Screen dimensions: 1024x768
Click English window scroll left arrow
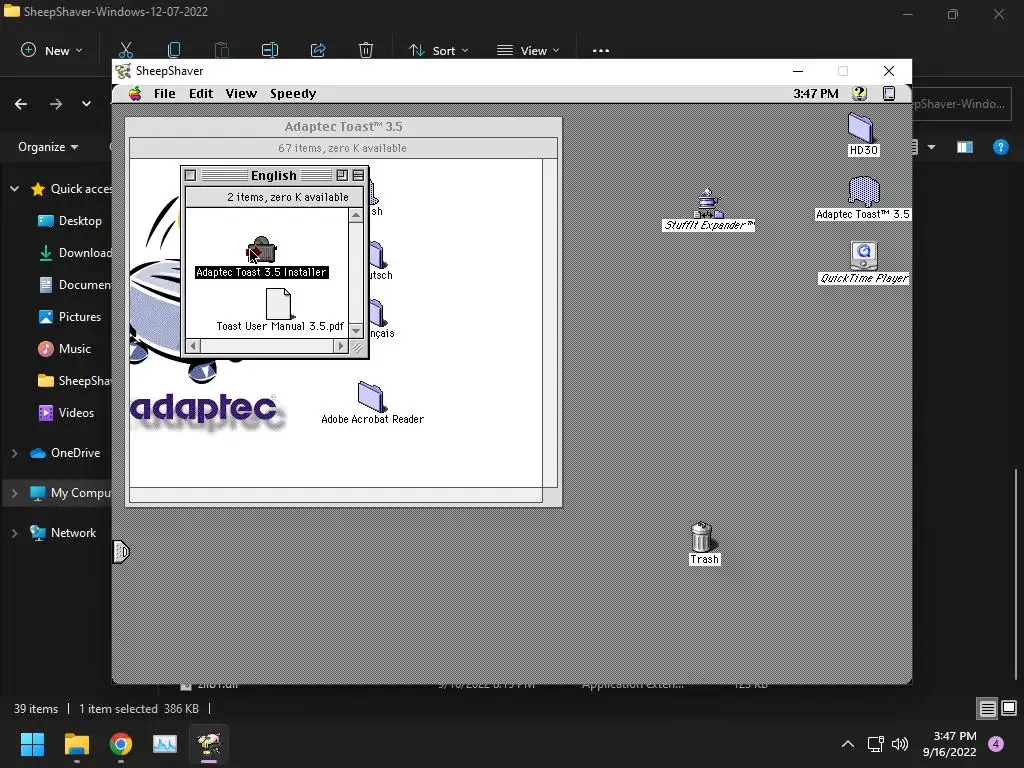(193, 346)
